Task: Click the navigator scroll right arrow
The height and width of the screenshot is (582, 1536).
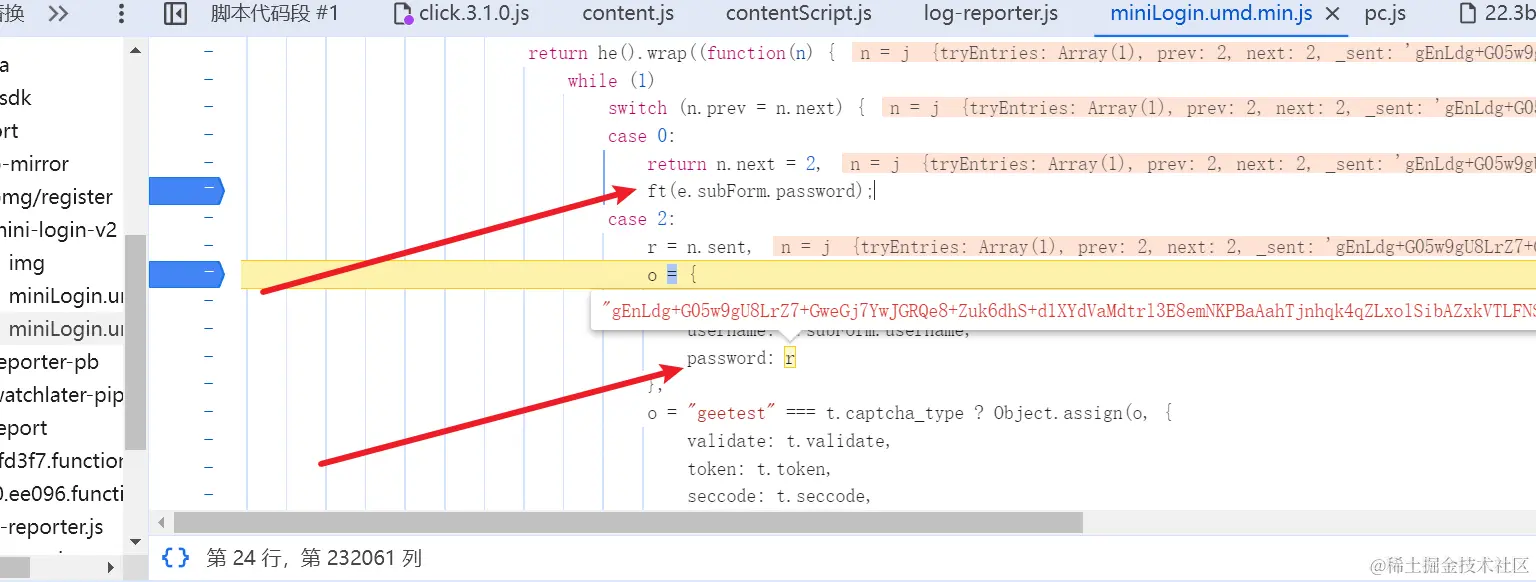Action: tap(111, 567)
